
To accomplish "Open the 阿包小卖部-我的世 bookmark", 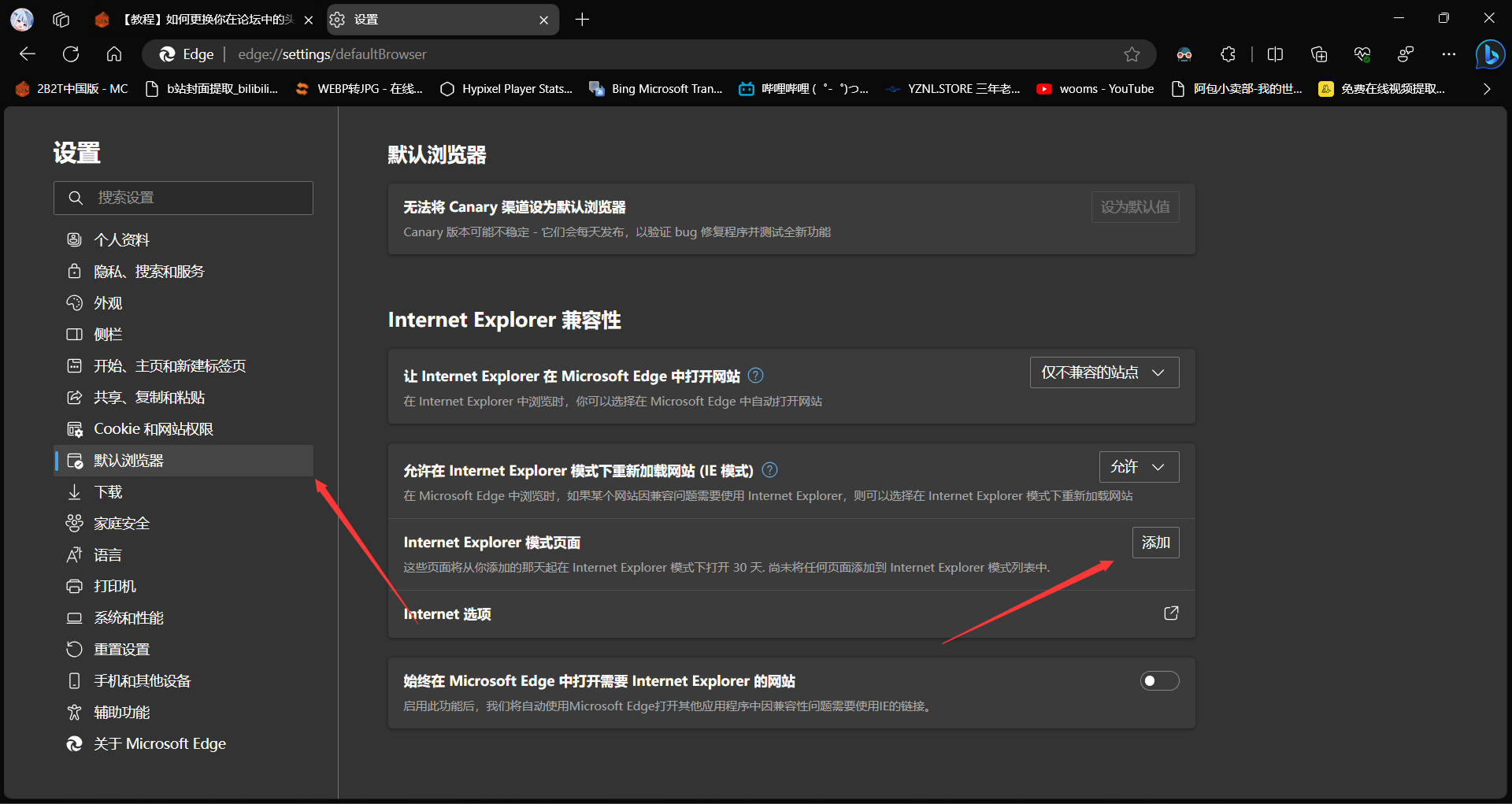I will tap(1236, 89).
